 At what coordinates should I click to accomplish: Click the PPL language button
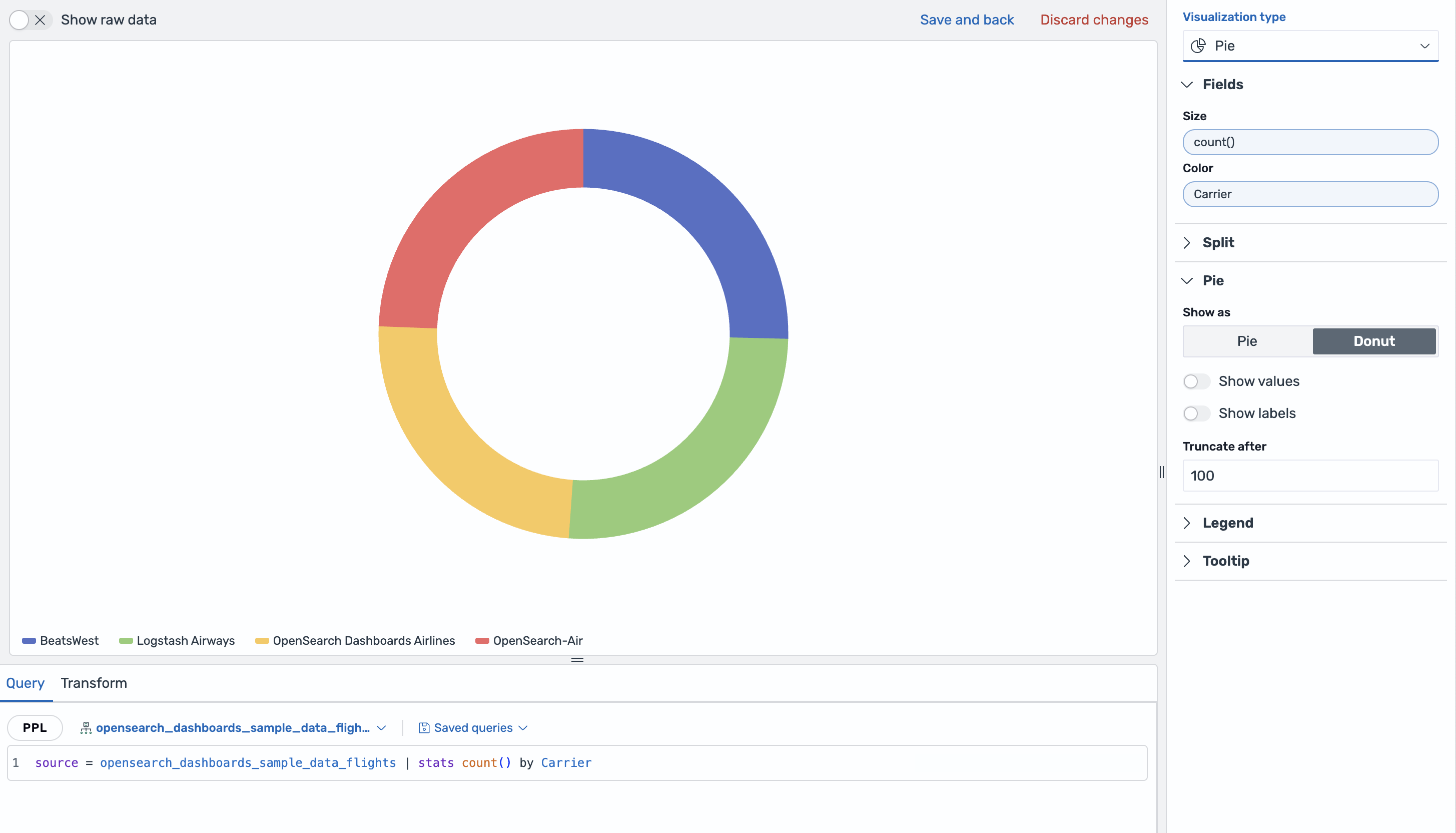coord(35,728)
